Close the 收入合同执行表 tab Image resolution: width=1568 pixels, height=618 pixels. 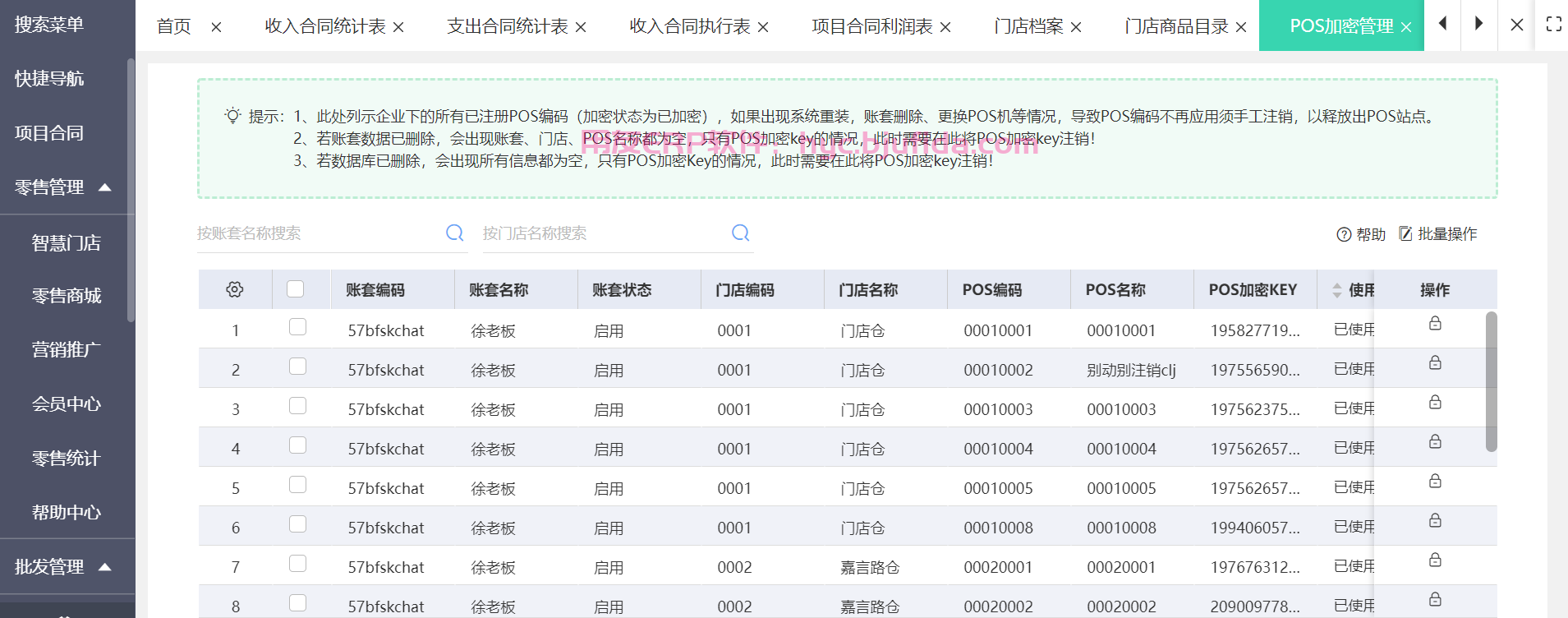[763, 27]
